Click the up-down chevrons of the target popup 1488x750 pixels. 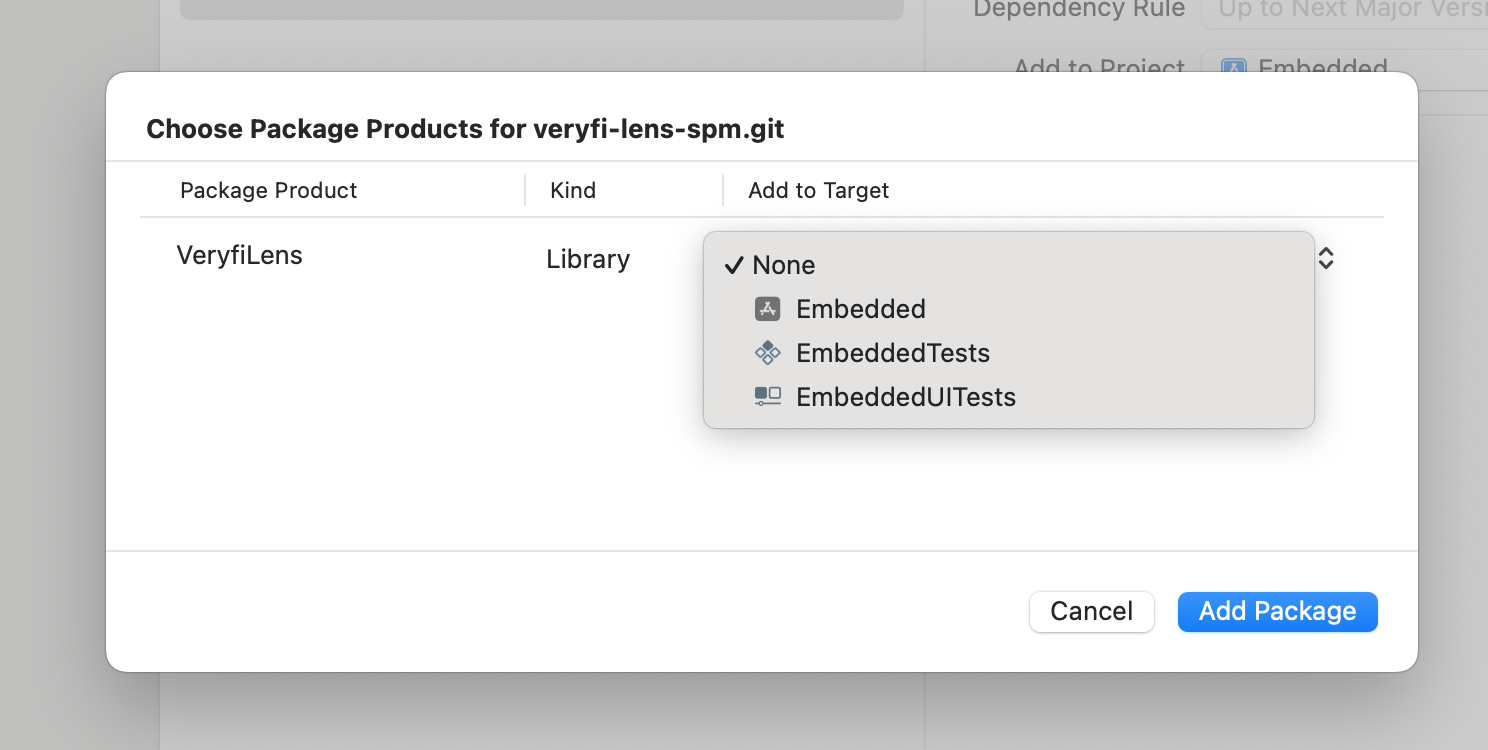point(1326,259)
